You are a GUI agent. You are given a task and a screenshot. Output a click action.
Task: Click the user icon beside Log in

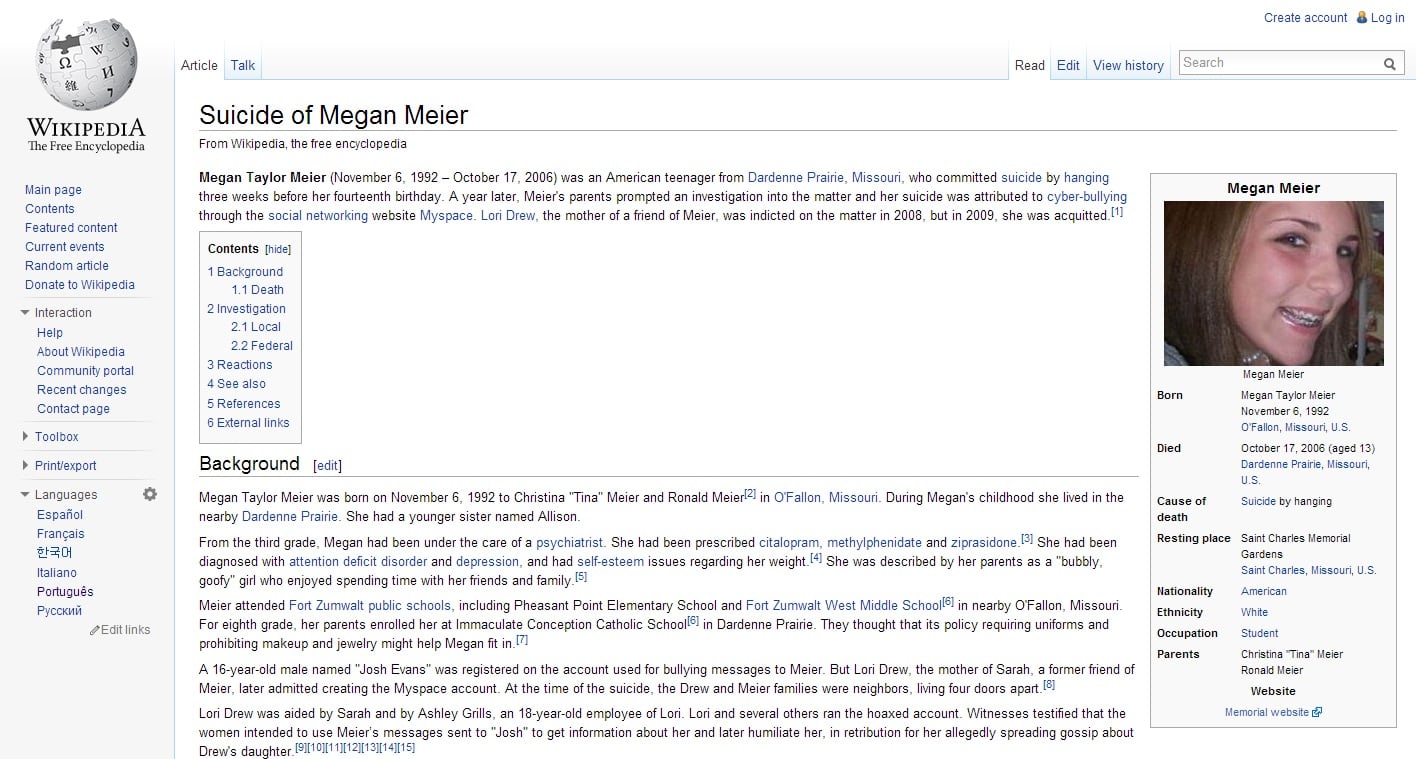[1360, 18]
